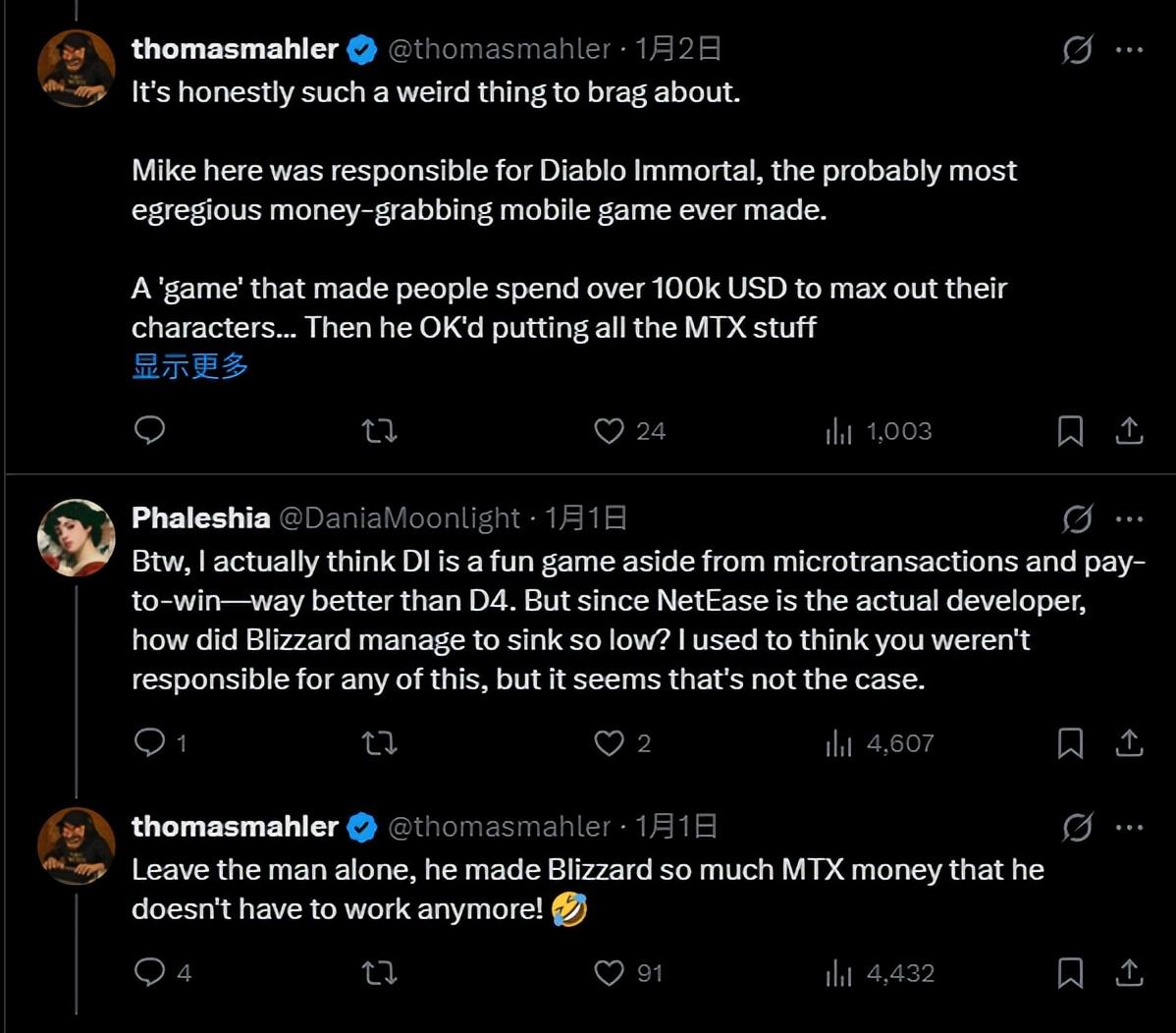Screen dimensions: 1176x1033
Task: Click thomasmahler avatar on bottom tweet
Action: (77, 845)
